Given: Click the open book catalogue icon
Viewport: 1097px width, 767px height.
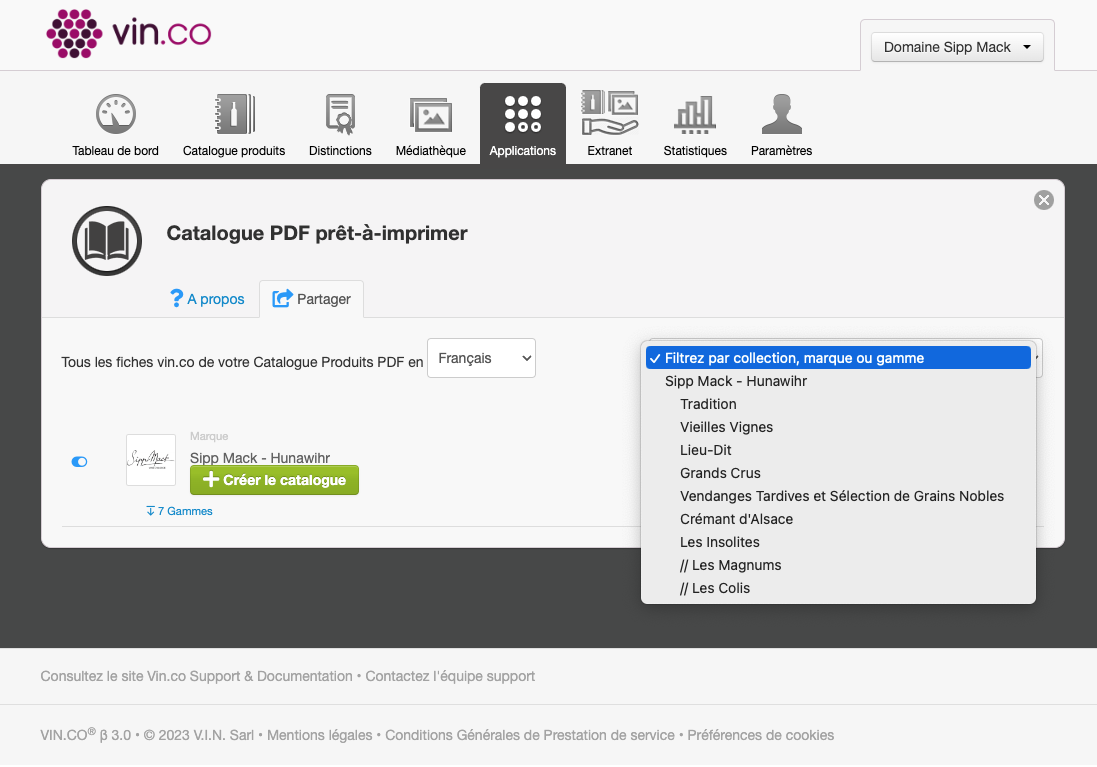Looking at the screenshot, I should [107, 241].
